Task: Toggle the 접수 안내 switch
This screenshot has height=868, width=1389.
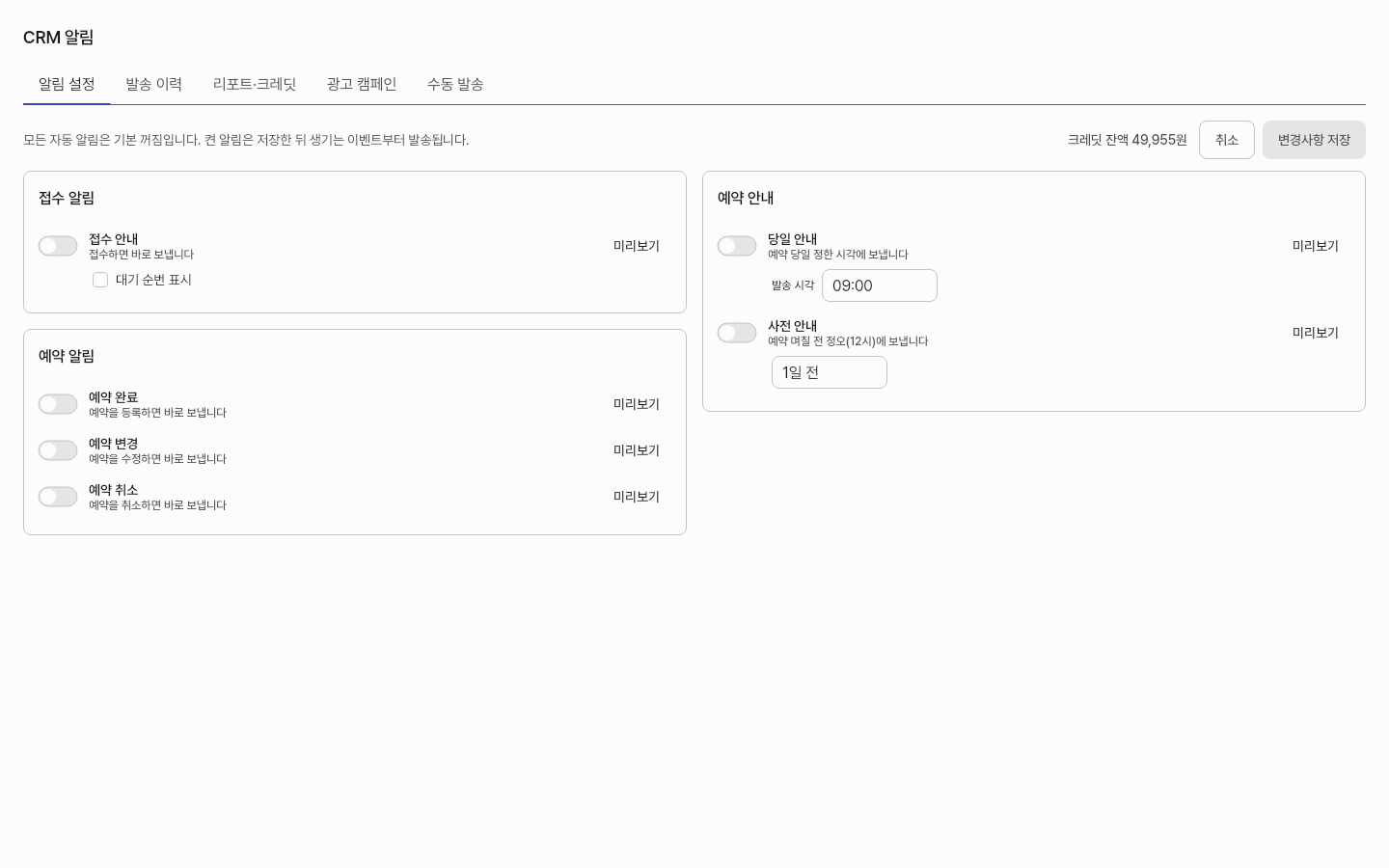Action: (x=58, y=246)
